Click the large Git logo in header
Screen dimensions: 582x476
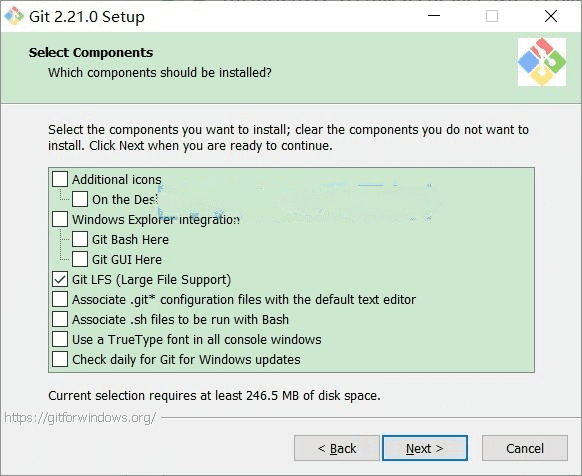(x=542, y=62)
